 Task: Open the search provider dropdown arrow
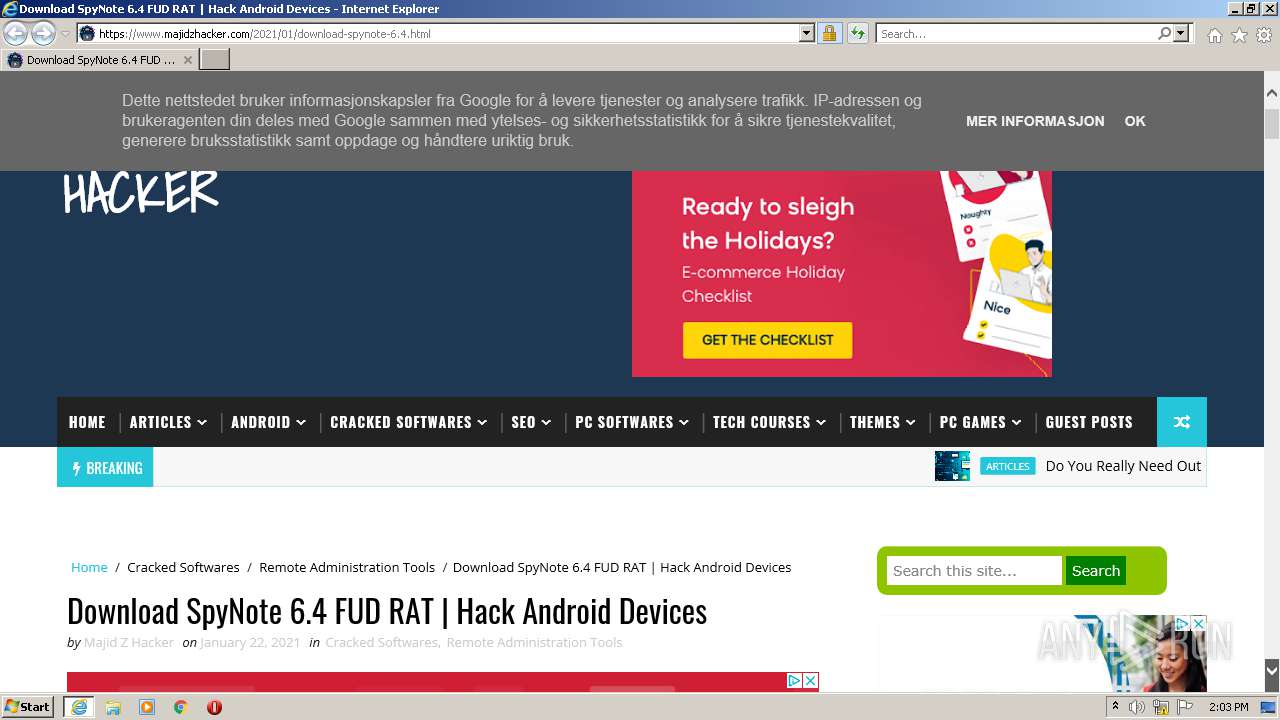[x=1181, y=34]
